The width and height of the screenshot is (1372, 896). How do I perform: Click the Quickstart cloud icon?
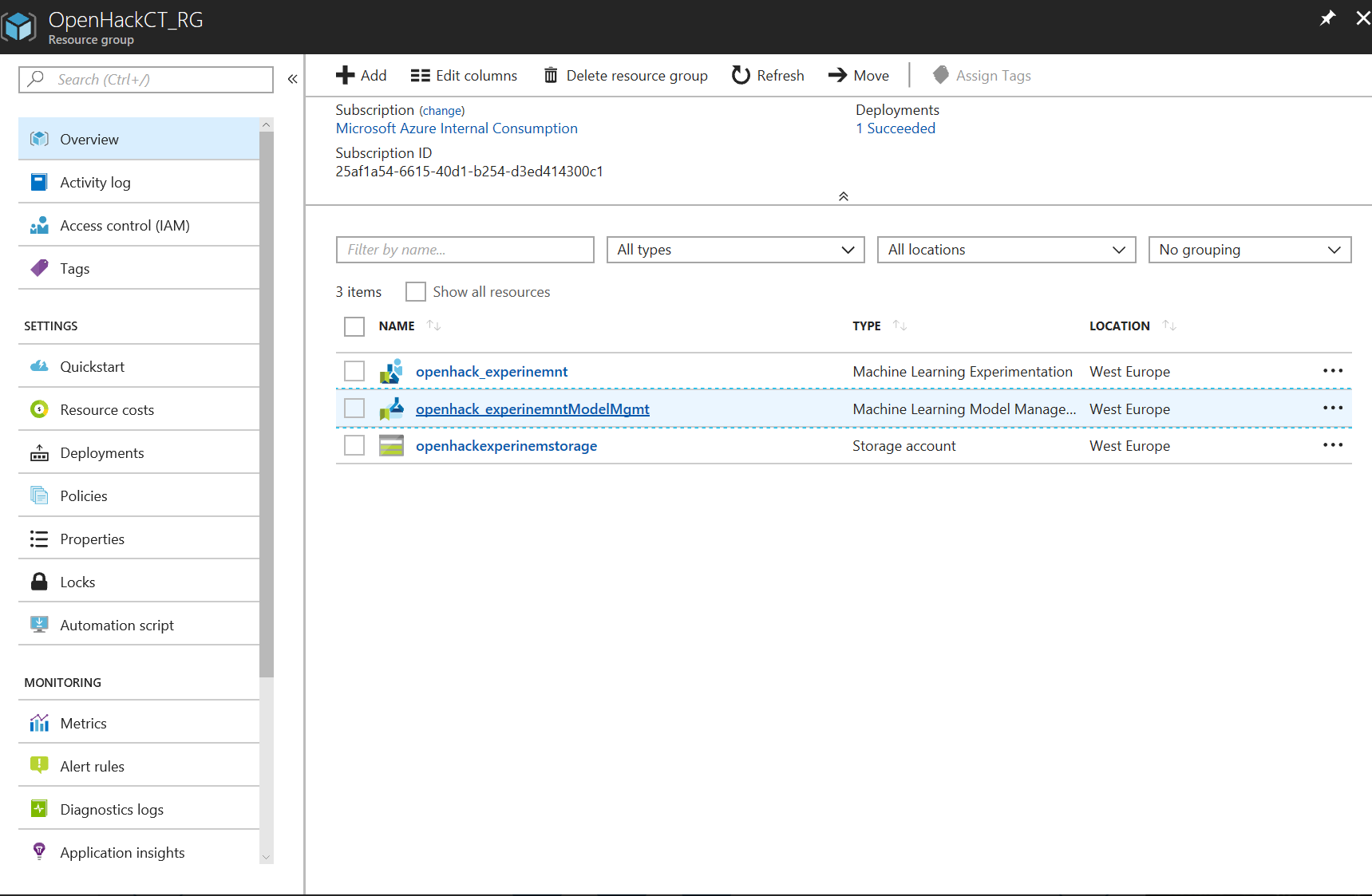pos(39,366)
